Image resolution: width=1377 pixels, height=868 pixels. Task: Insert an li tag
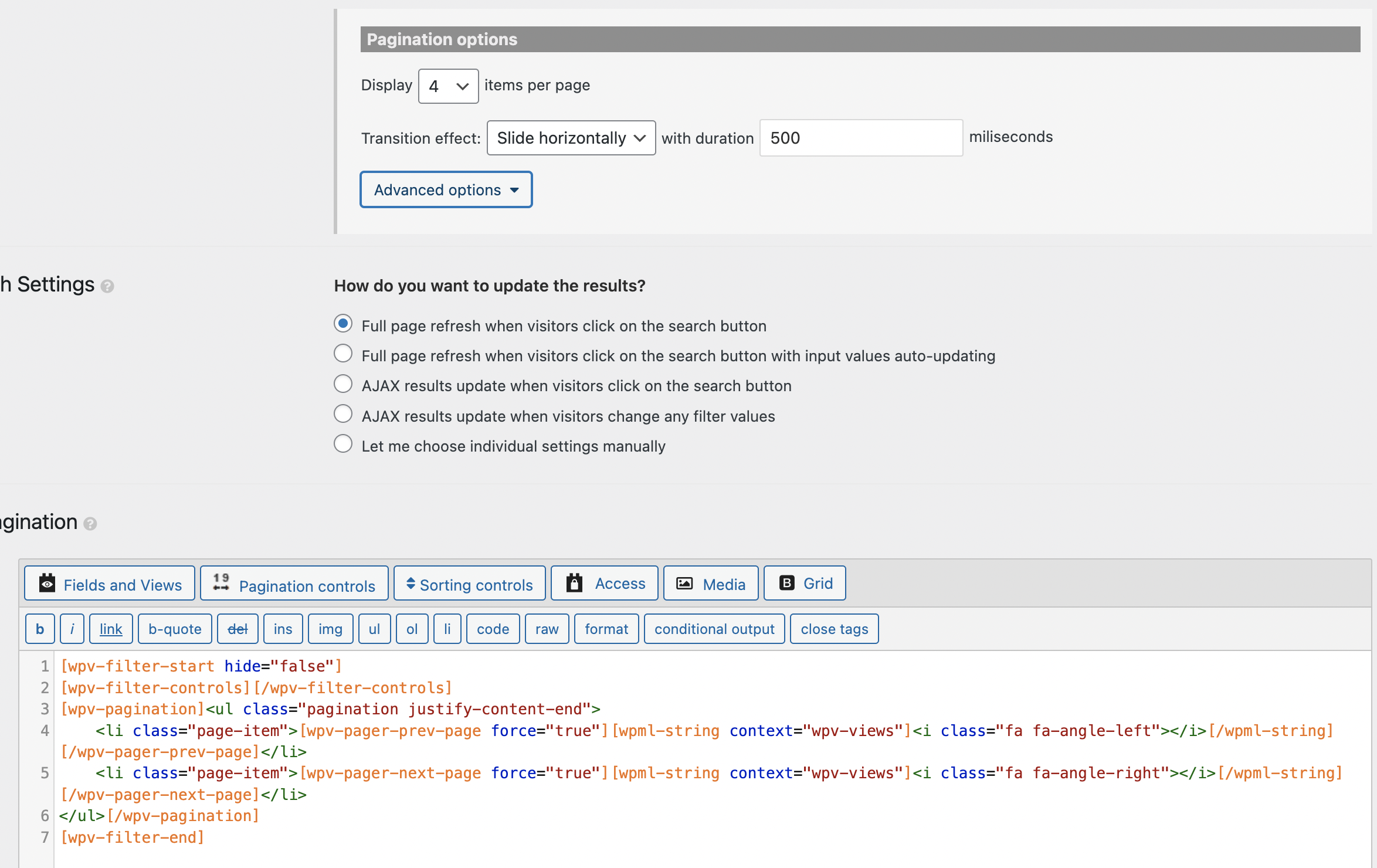pos(447,629)
